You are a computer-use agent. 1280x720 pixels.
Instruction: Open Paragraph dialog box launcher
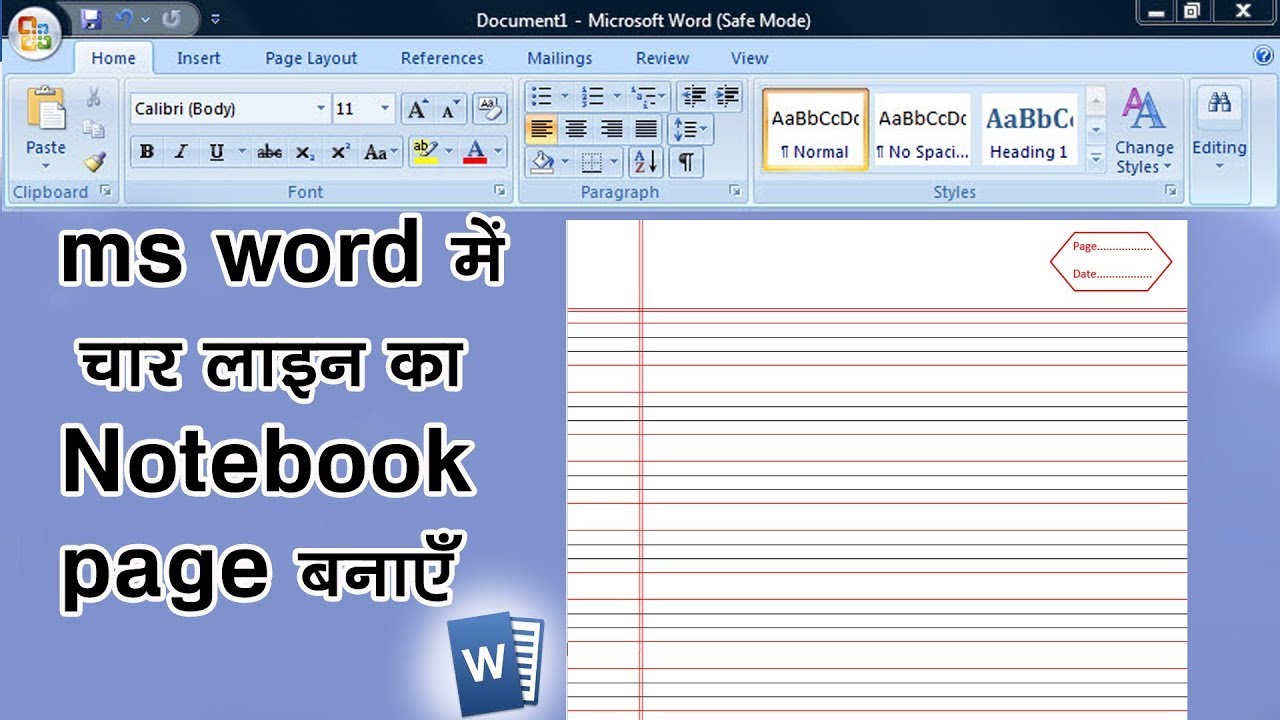[734, 190]
